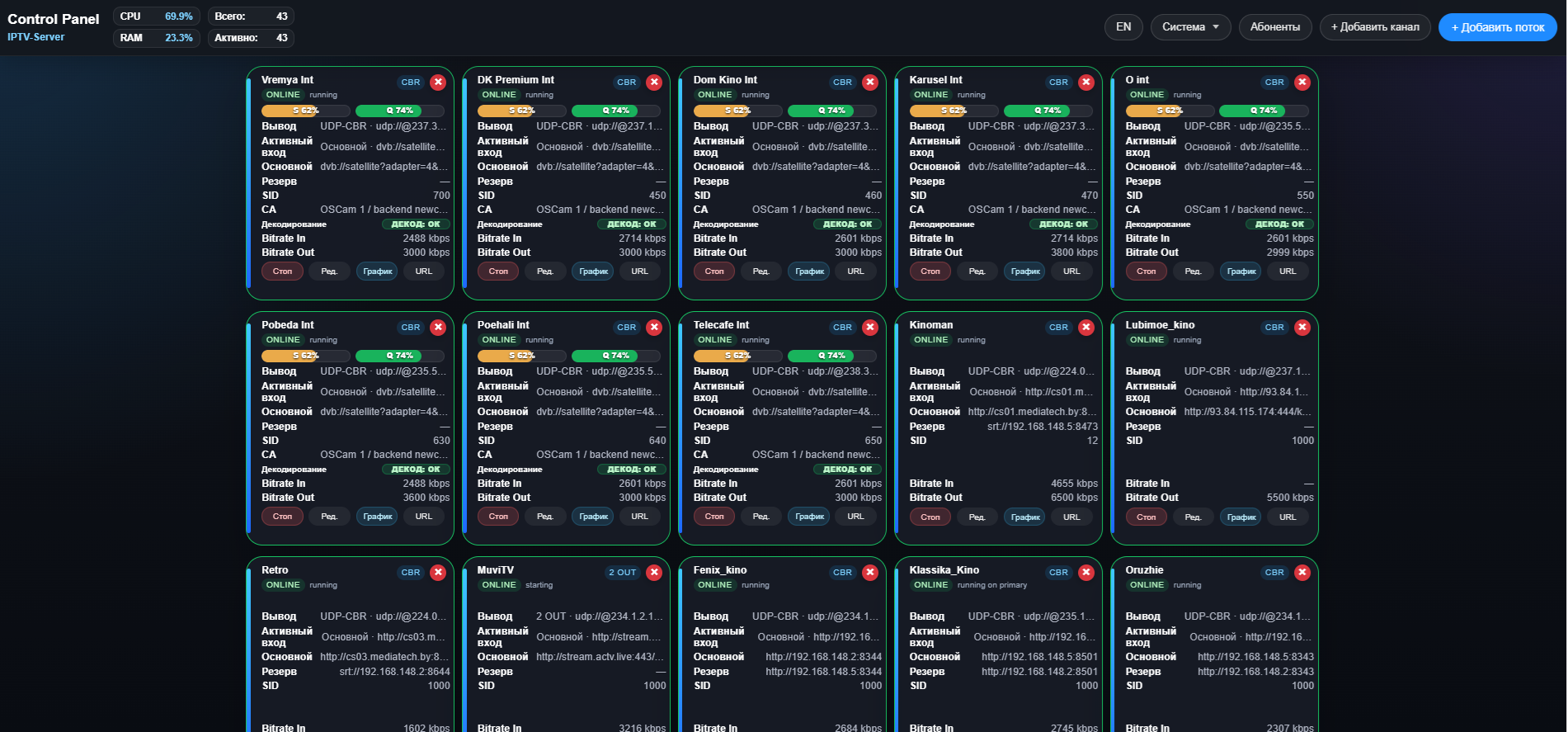Remove Telecafe Int with the red X
The height and width of the screenshot is (732, 1568).
870,328
